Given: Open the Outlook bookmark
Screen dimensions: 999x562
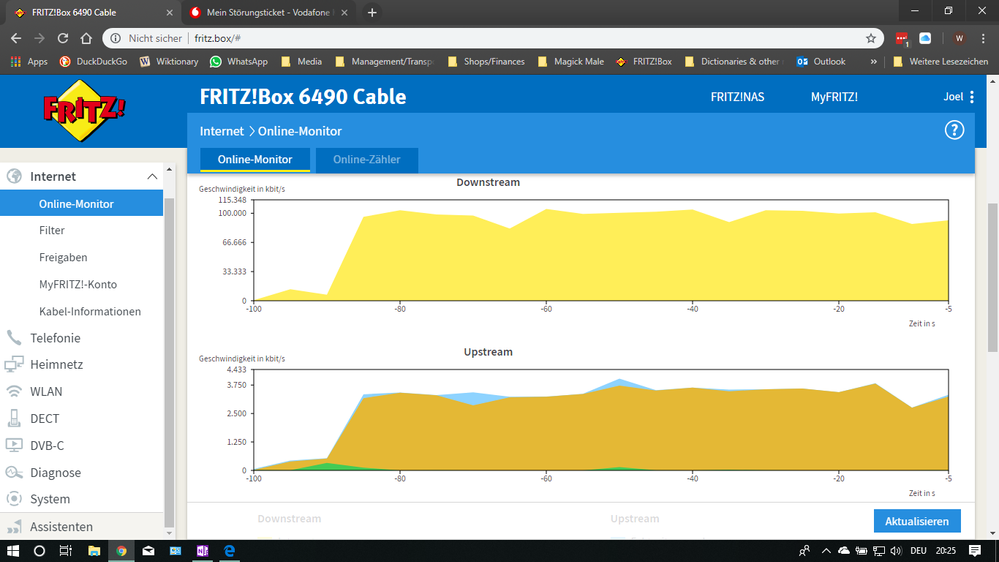Looking at the screenshot, I should click(821, 62).
